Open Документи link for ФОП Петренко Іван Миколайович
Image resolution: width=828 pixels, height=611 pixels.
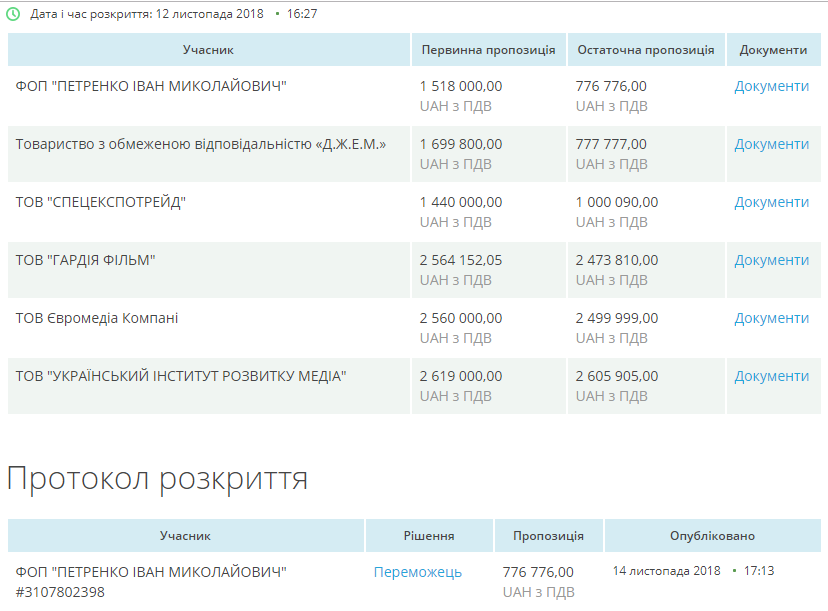(x=771, y=86)
